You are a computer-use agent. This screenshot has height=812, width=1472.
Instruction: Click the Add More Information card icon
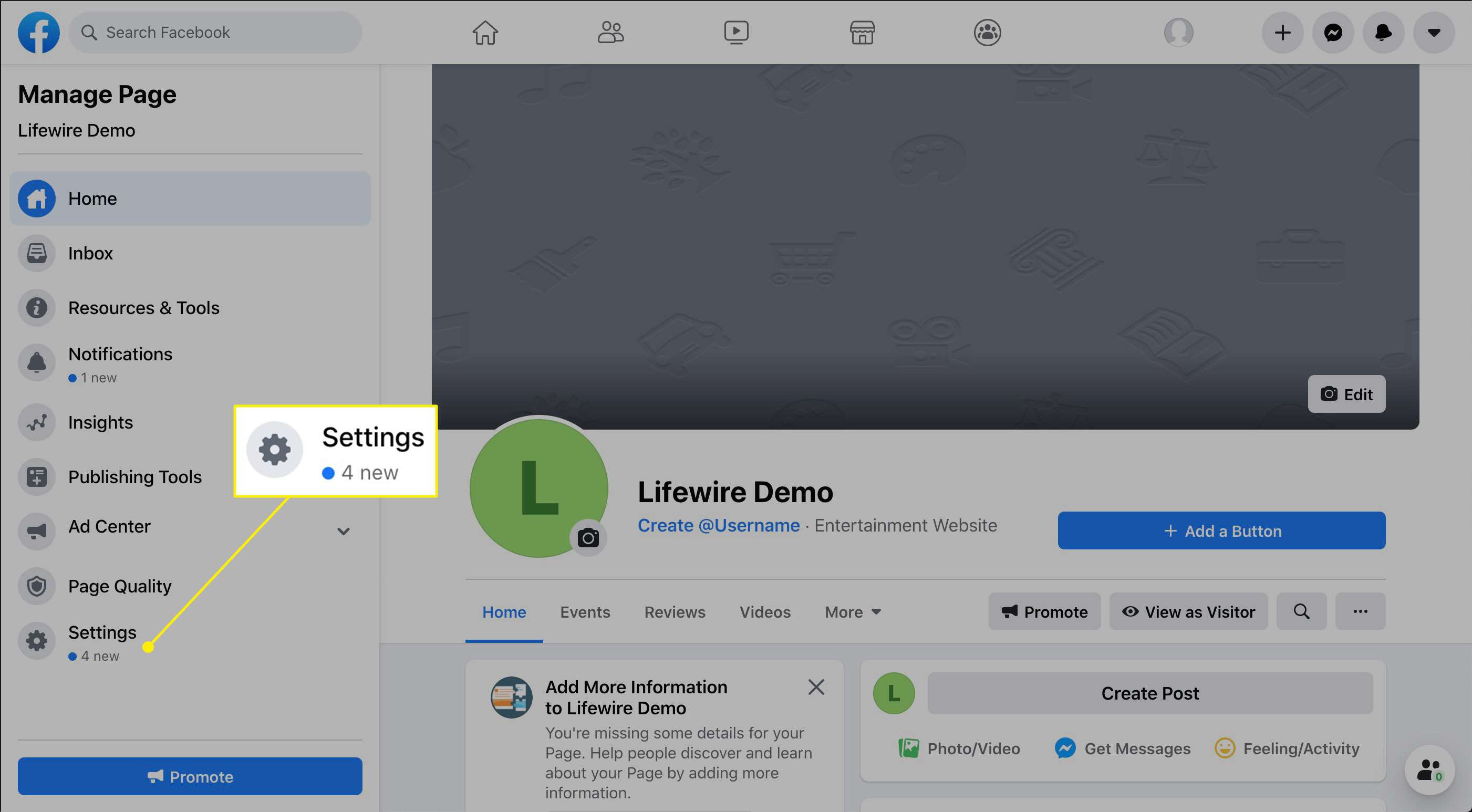pos(512,698)
